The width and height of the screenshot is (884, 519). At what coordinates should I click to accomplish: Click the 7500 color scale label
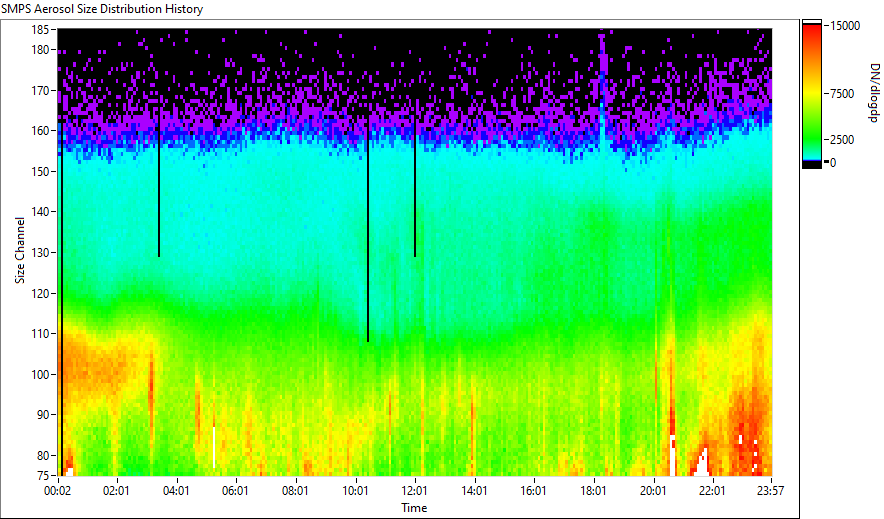click(x=842, y=94)
